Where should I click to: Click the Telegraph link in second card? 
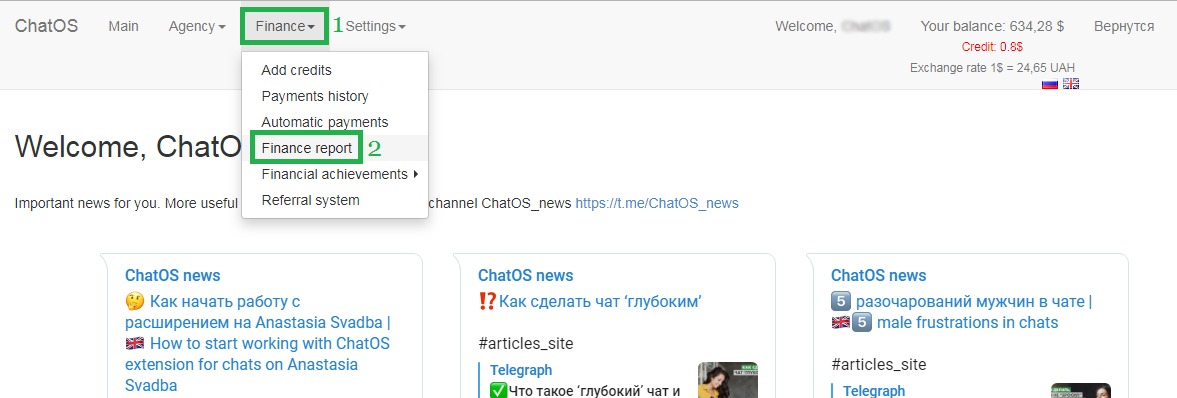521,370
